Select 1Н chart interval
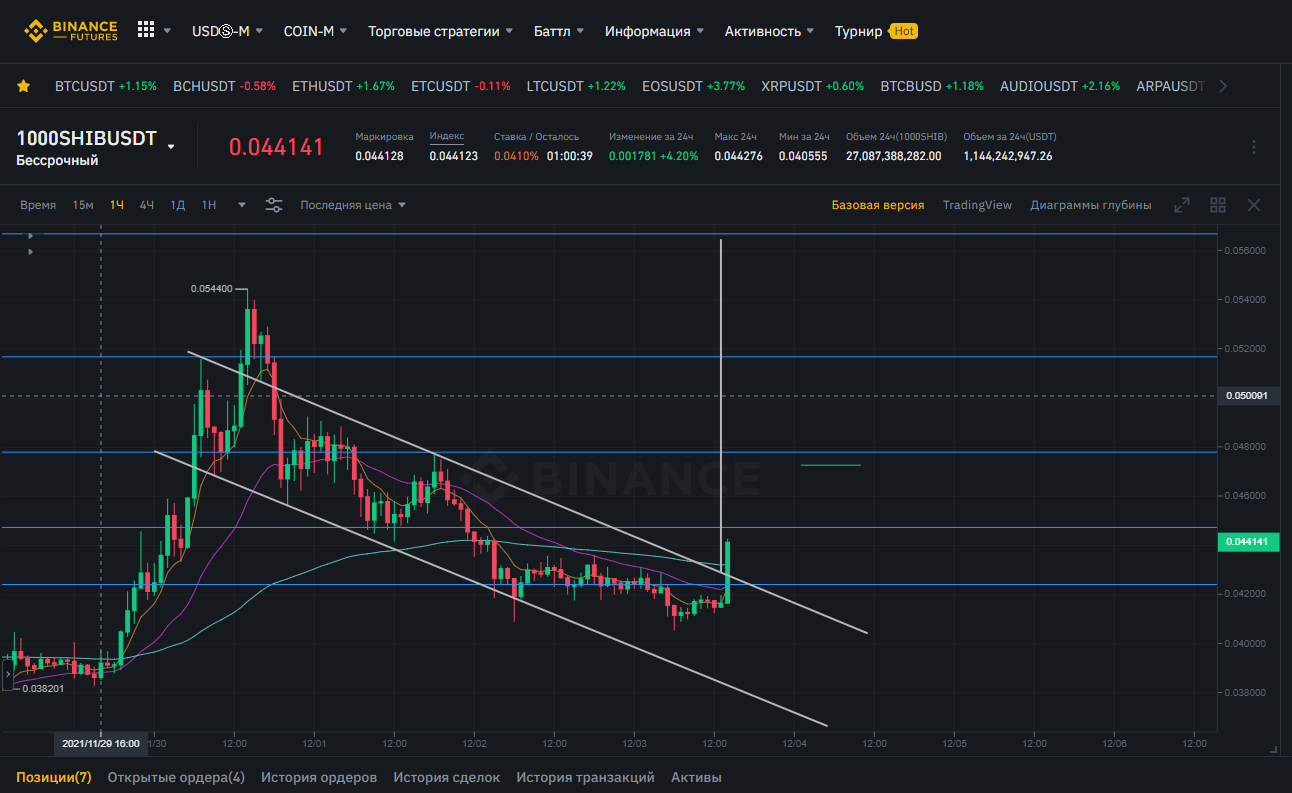 (209, 205)
